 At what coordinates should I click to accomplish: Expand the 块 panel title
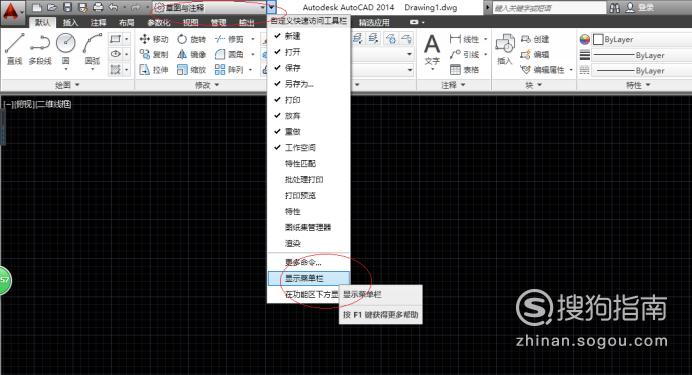[x=534, y=85]
